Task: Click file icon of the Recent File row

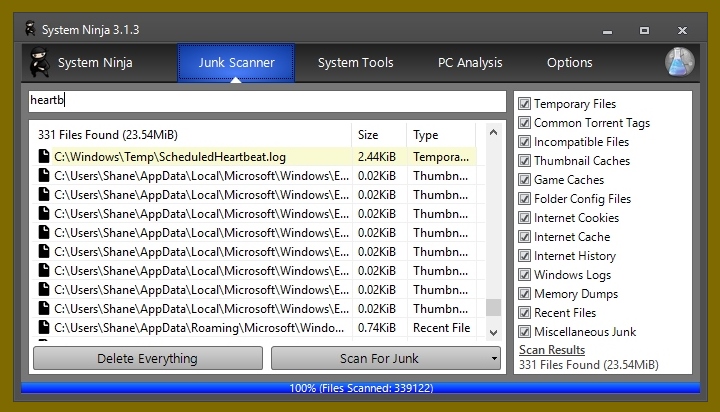Action: tap(44, 327)
